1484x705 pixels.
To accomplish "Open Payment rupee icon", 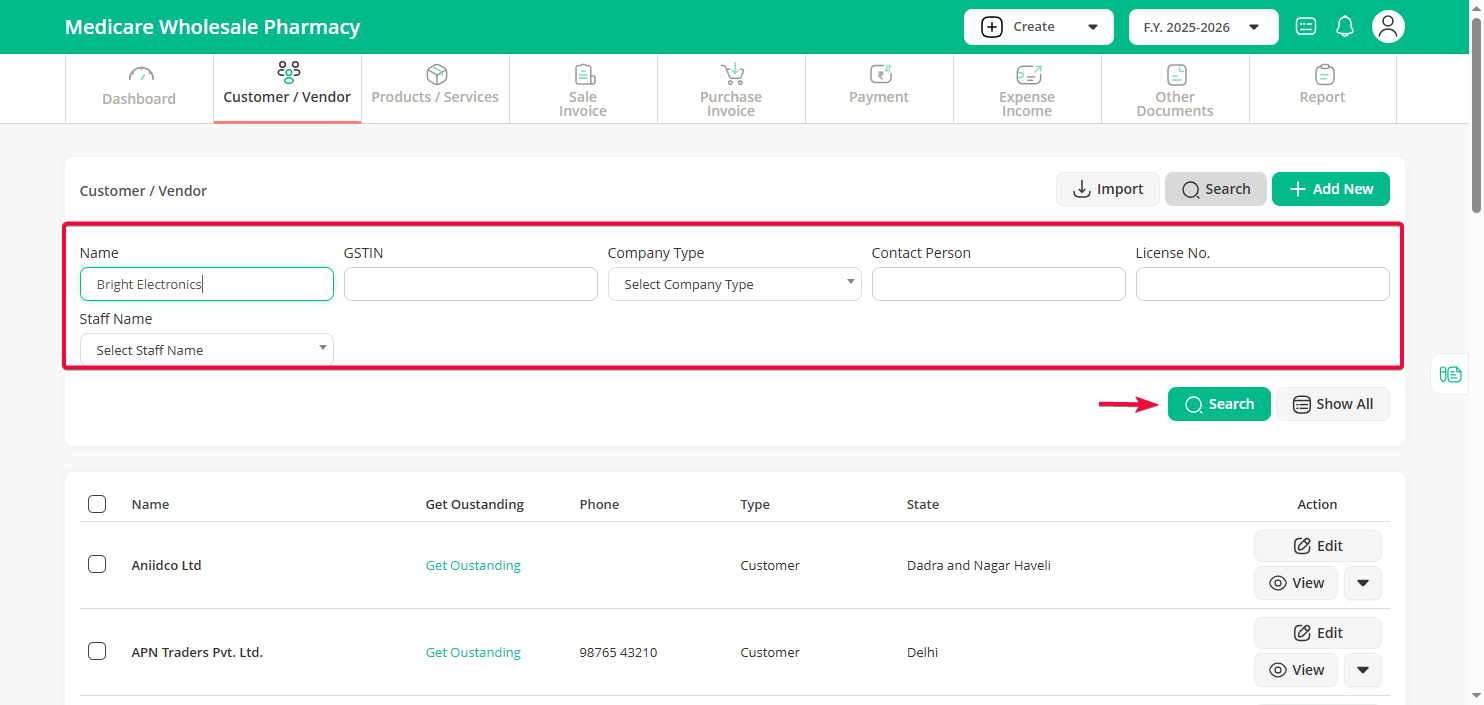I will click(879, 75).
